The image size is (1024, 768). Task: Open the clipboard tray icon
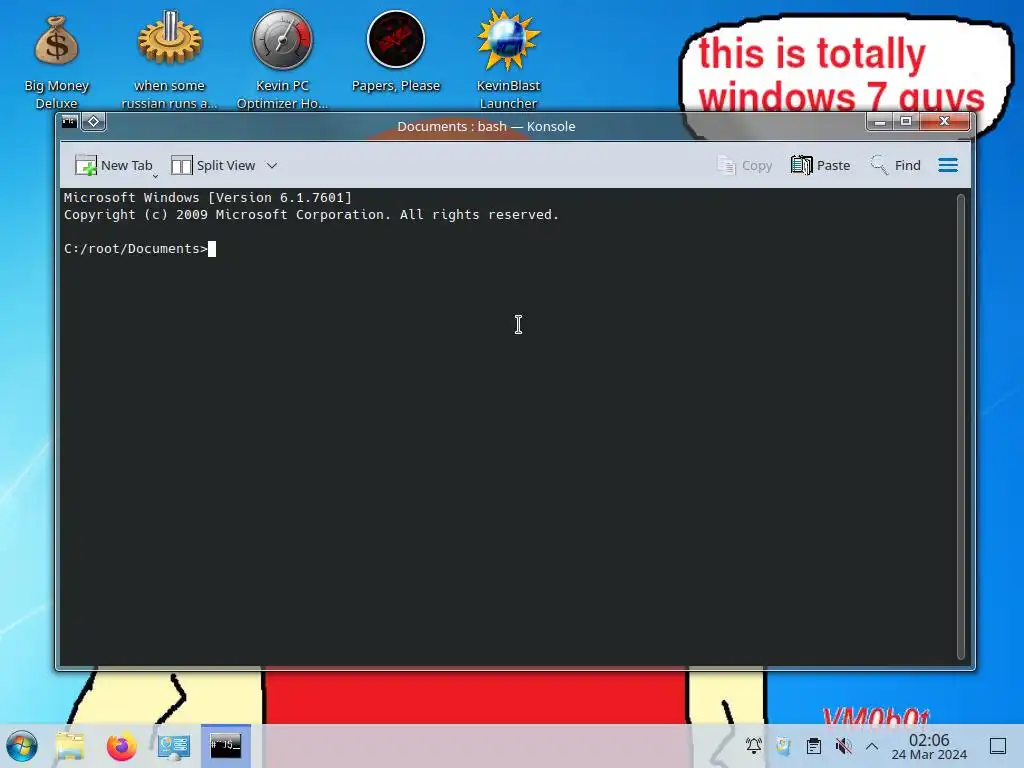[x=814, y=746]
